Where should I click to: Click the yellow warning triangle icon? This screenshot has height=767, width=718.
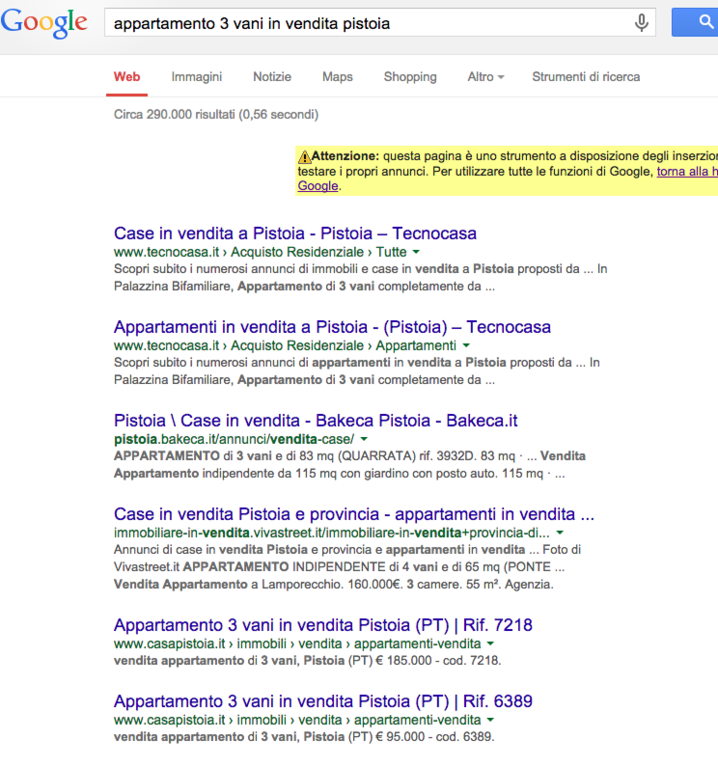(x=304, y=157)
